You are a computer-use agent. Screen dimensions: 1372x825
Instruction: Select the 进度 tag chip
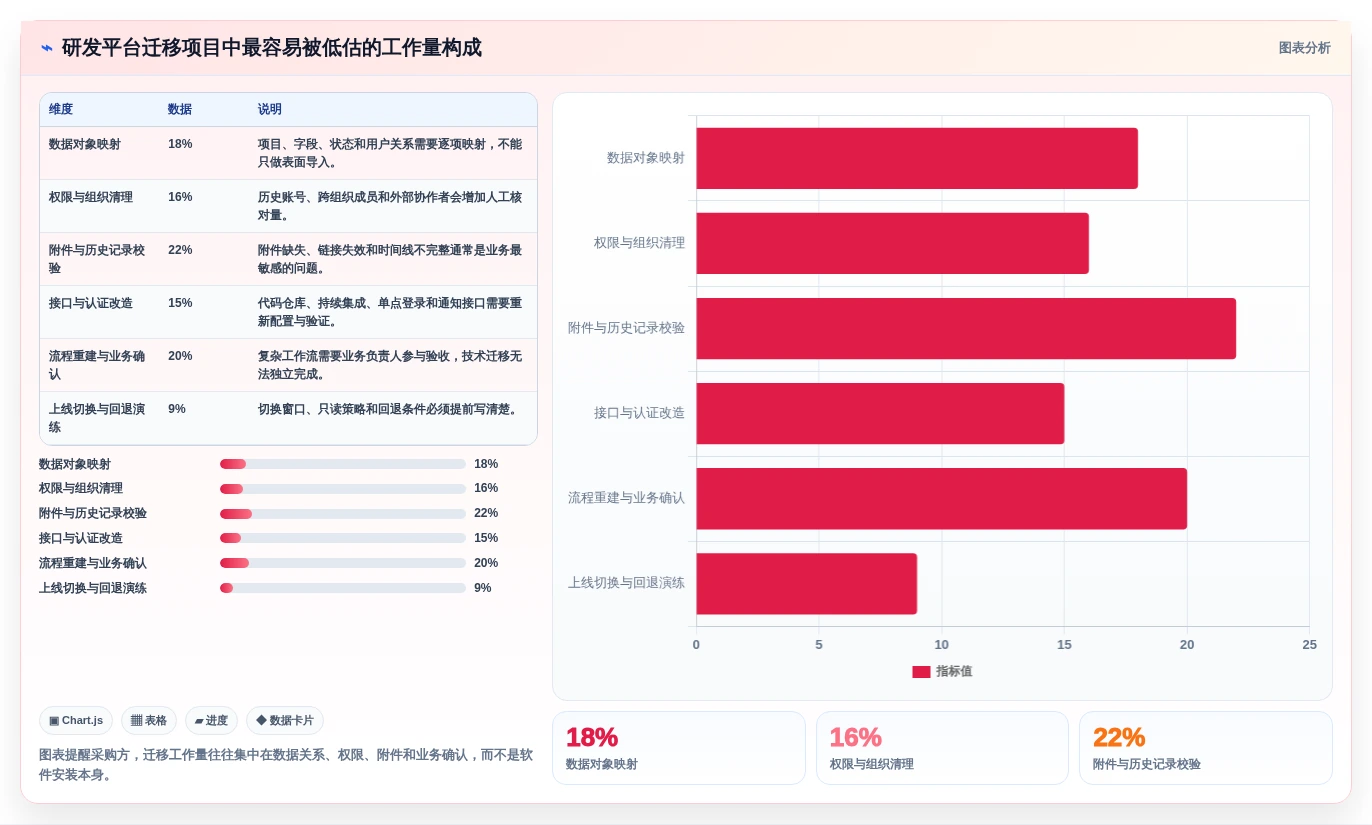(x=211, y=721)
